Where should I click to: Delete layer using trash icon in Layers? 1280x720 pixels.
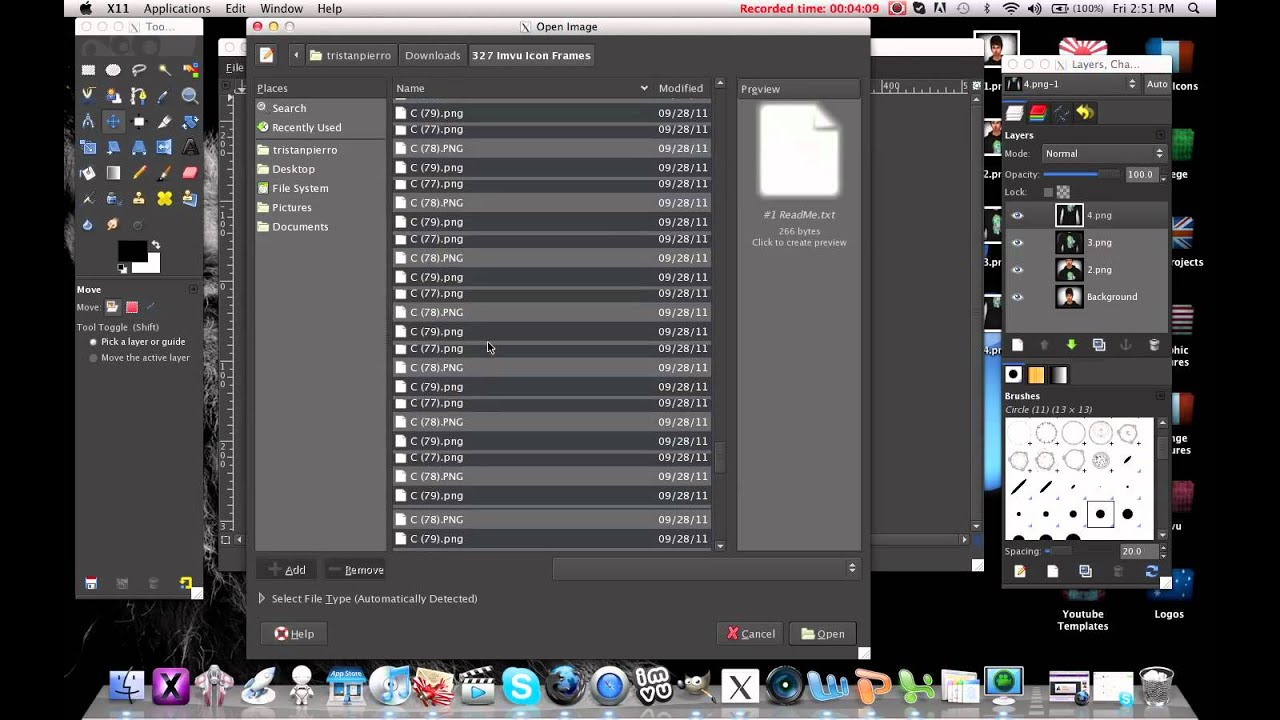1153,345
